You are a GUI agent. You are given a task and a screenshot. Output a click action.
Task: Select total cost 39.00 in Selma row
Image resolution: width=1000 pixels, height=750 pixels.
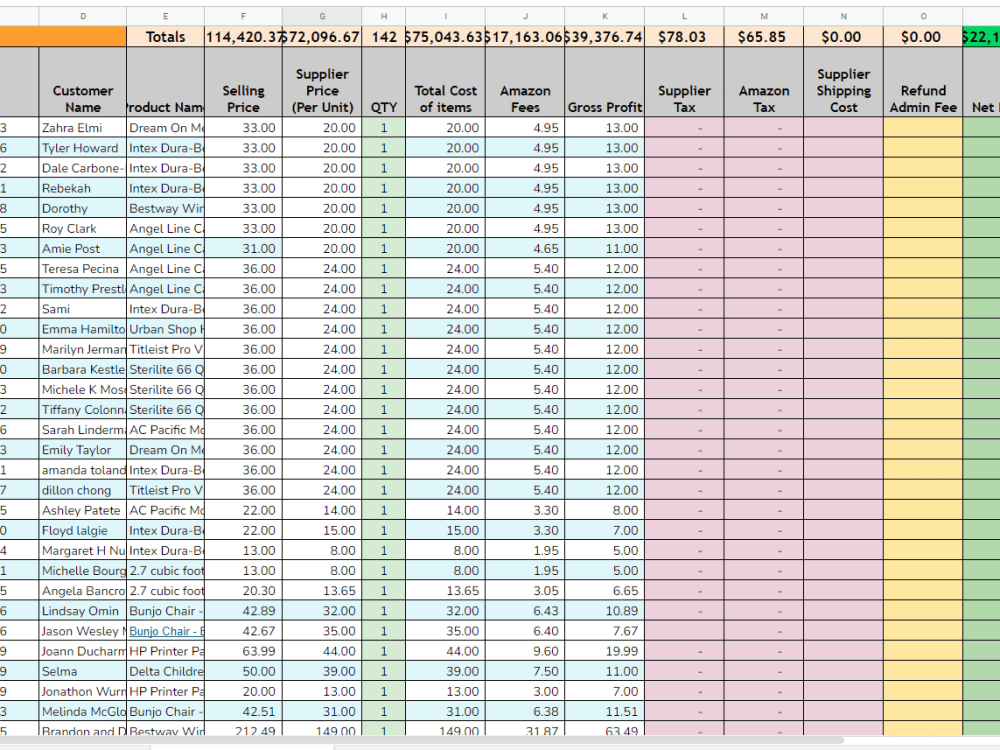click(445, 672)
